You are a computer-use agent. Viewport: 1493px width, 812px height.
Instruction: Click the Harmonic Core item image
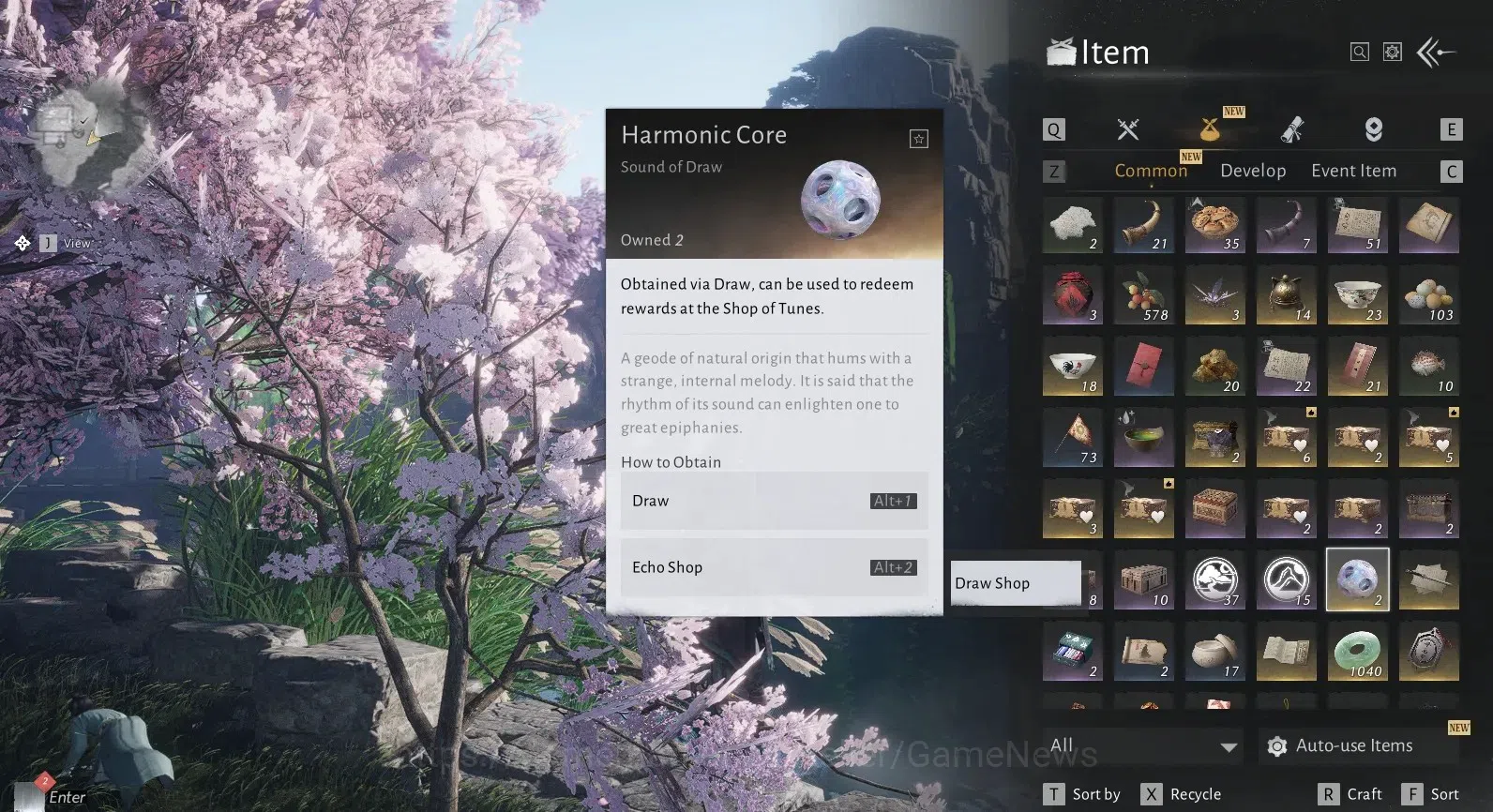coord(840,200)
